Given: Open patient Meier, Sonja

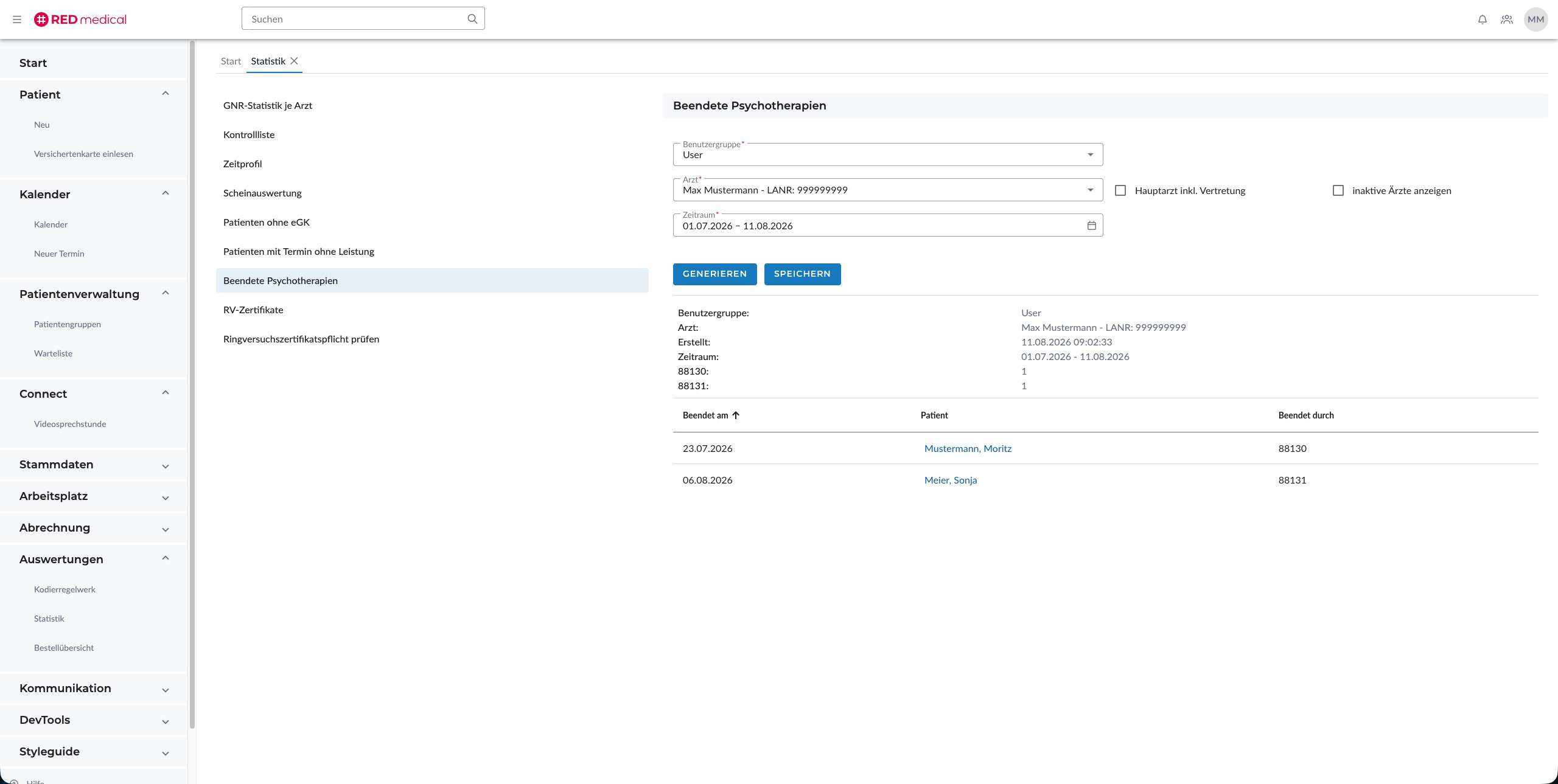Looking at the screenshot, I should click(951, 480).
